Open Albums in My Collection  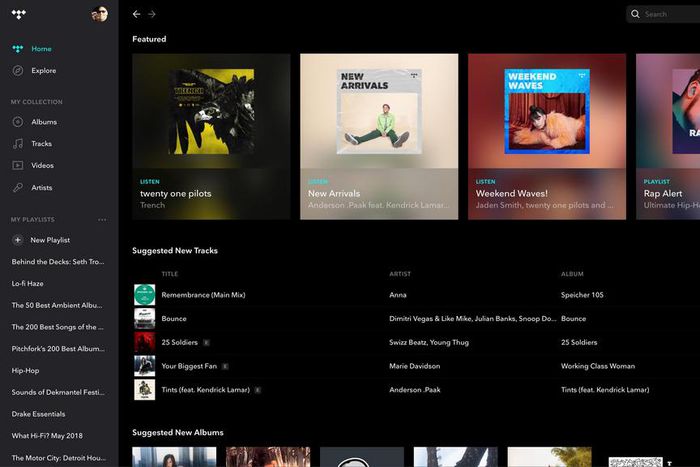click(x=44, y=122)
